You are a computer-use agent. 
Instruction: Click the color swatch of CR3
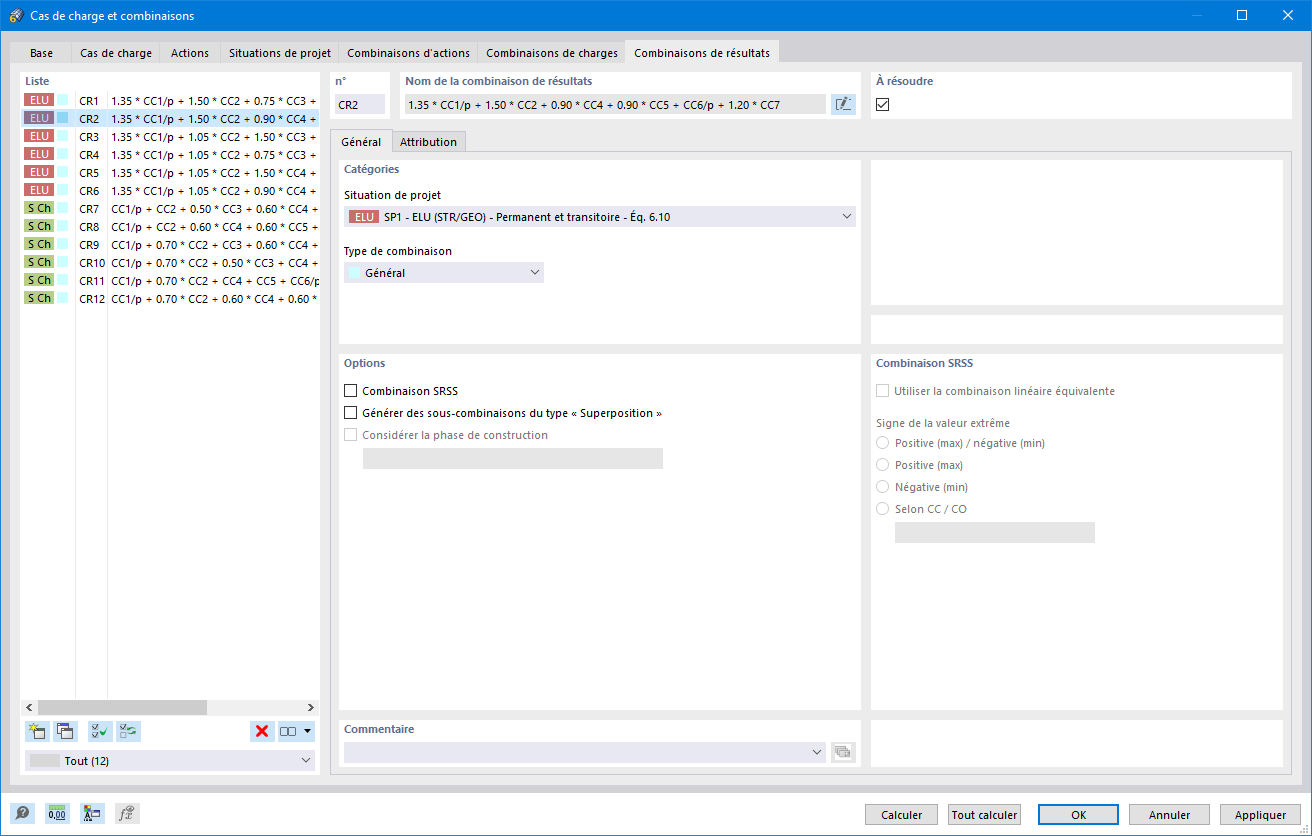pyautogui.click(x=63, y=136)
